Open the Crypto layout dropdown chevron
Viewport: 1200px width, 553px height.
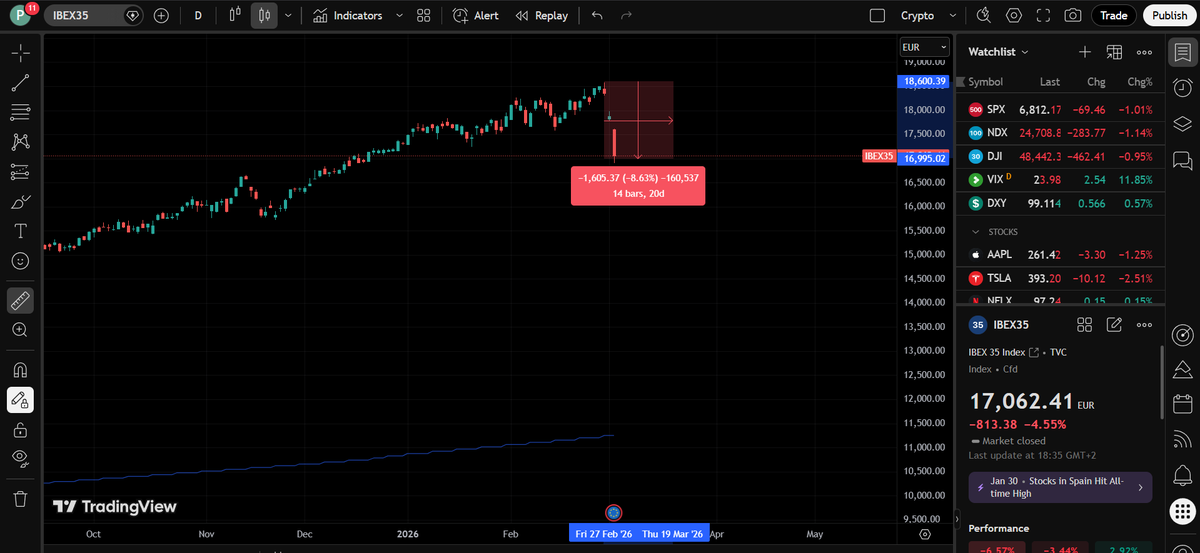click(x=952, y=15)
